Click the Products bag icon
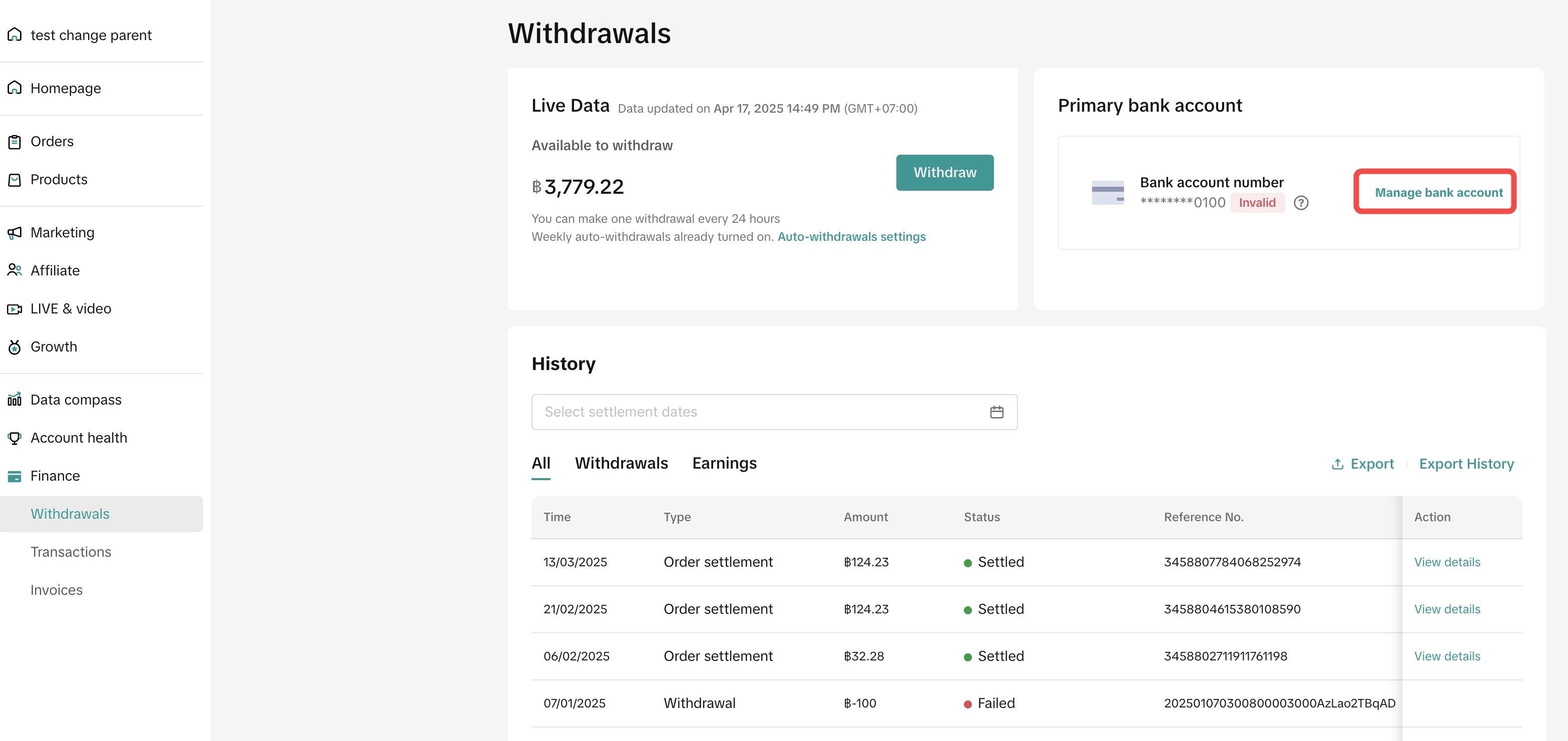1568x741 pixels. coord(15,180)
